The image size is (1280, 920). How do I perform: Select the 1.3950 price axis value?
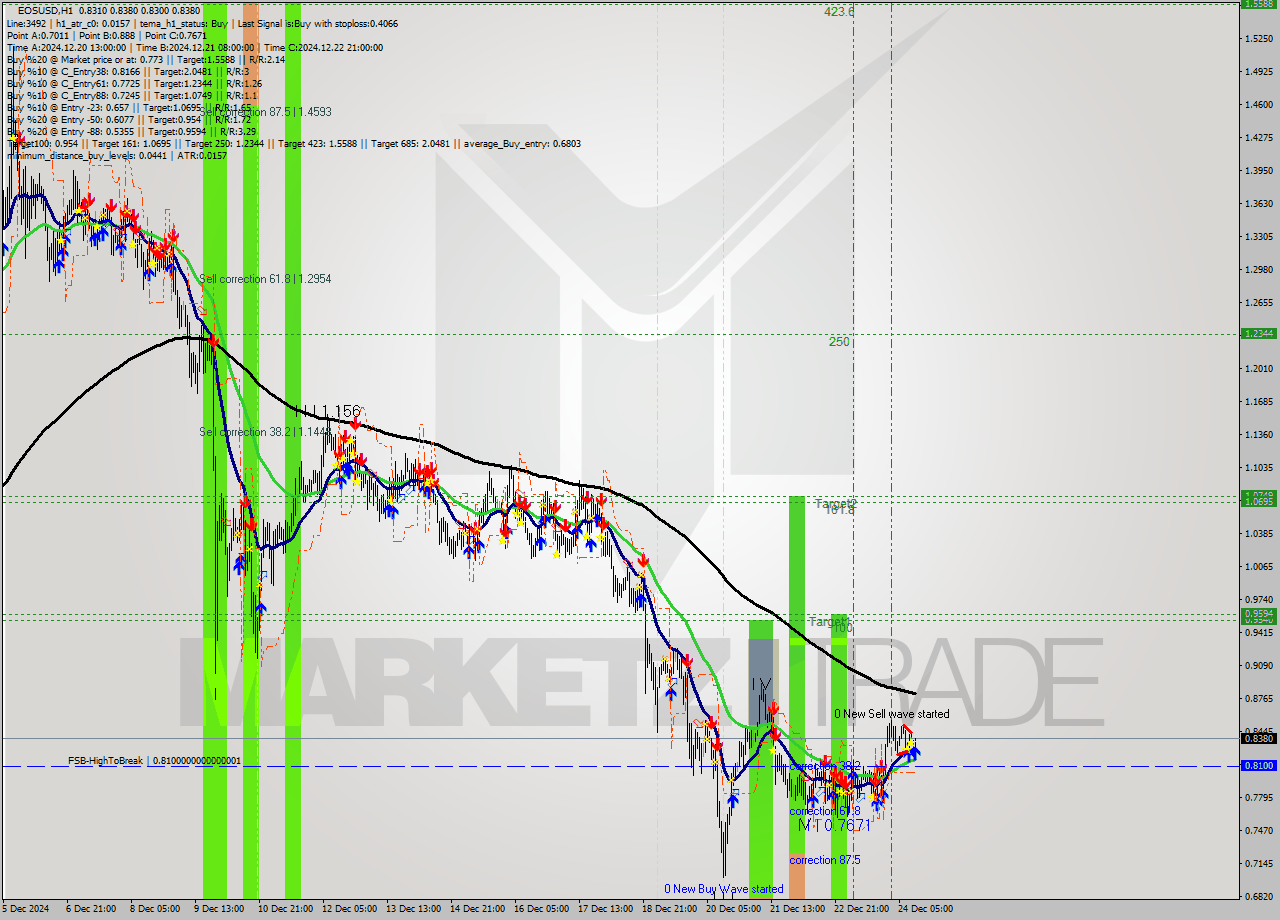[1257, 170]
